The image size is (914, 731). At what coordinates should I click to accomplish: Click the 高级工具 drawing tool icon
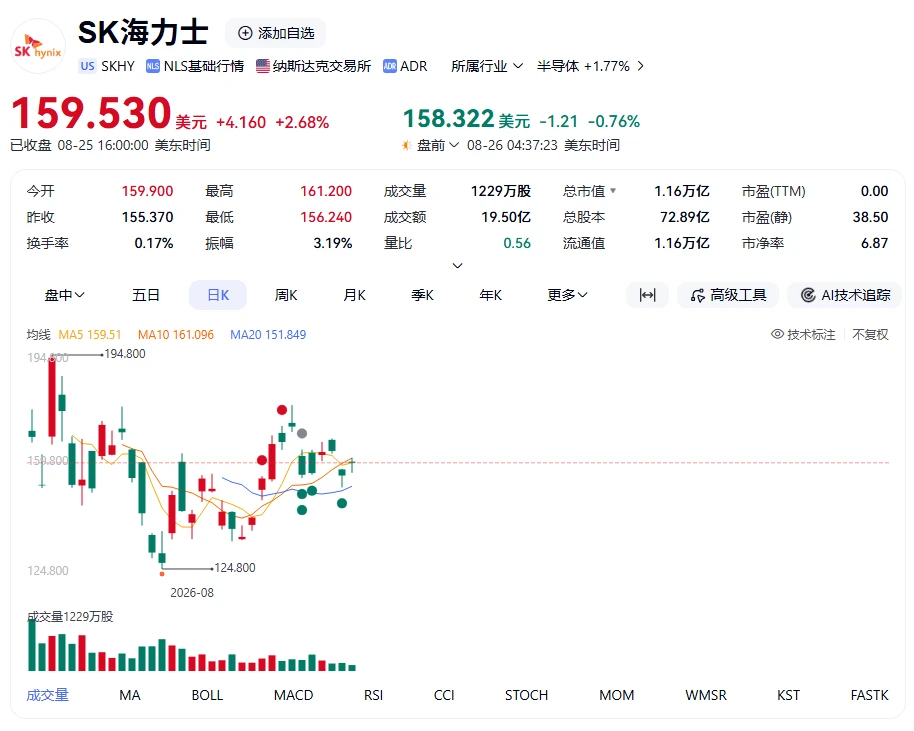(x=697, y=296)
